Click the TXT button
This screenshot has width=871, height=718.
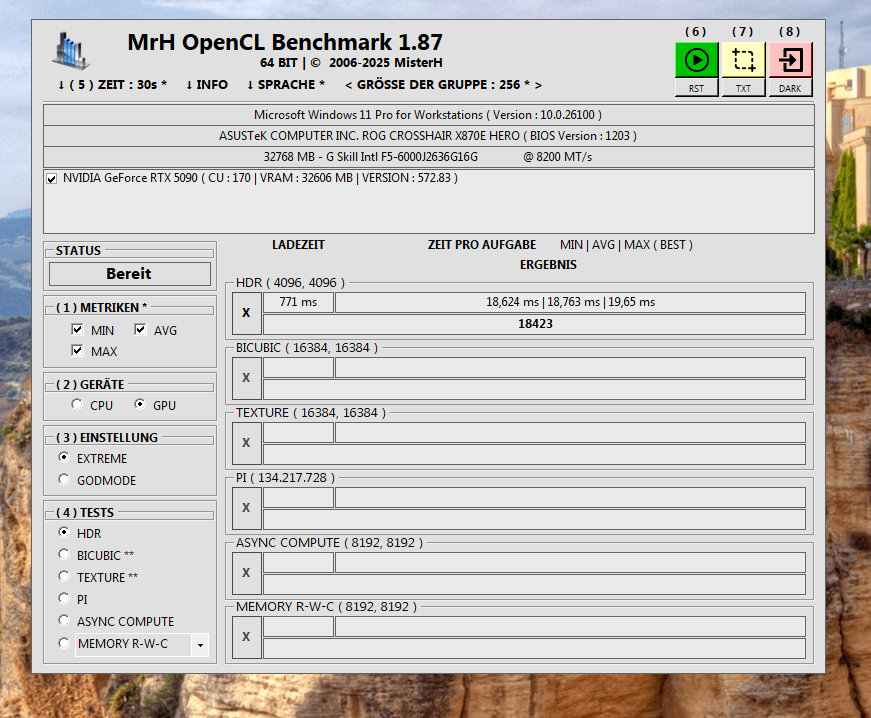click(743, 88)
